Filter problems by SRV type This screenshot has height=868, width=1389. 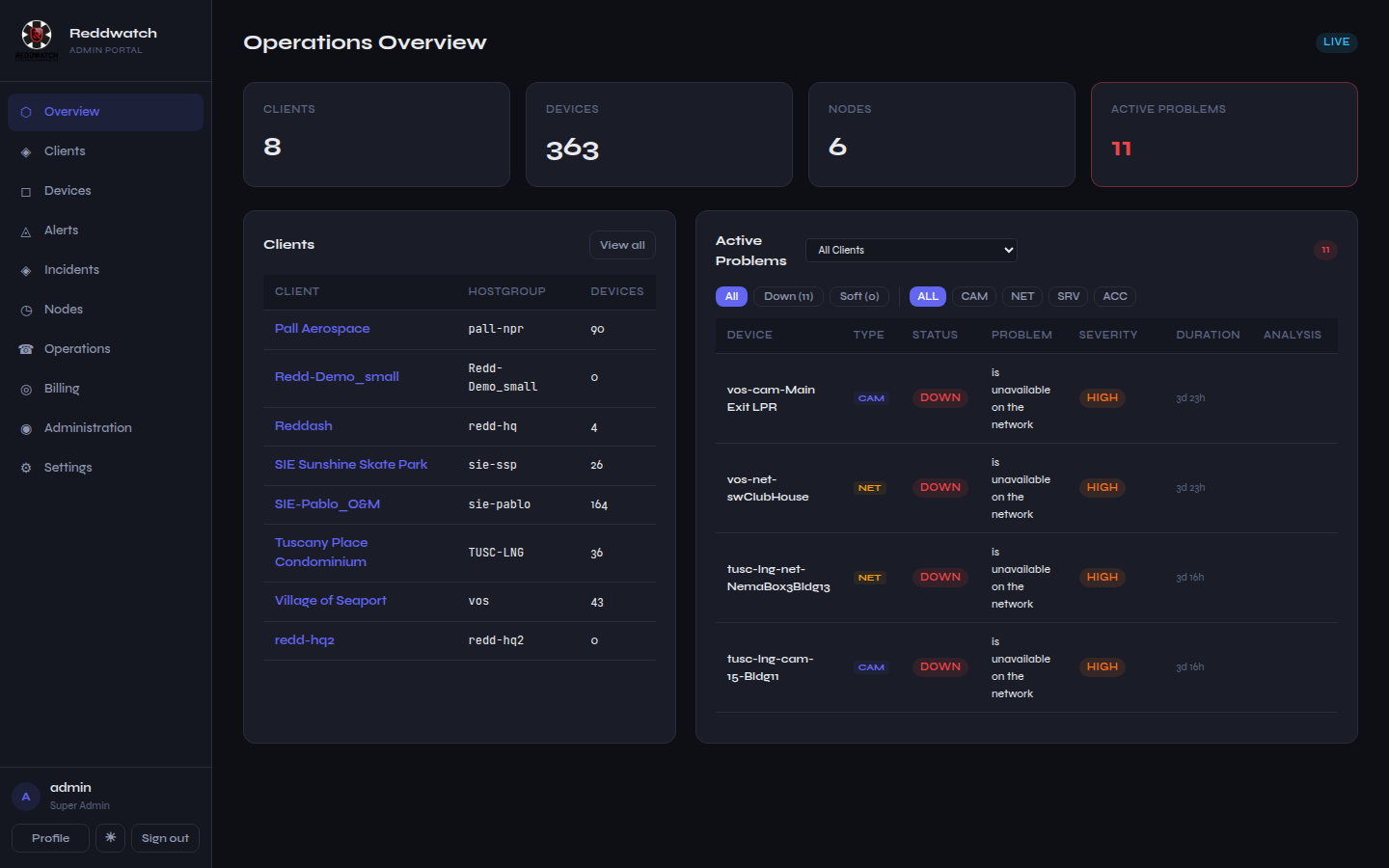coord(1068,296)
